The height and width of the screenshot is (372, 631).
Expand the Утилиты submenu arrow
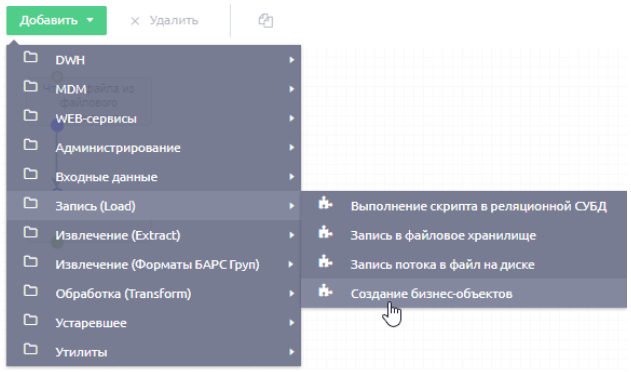[292, 352]
